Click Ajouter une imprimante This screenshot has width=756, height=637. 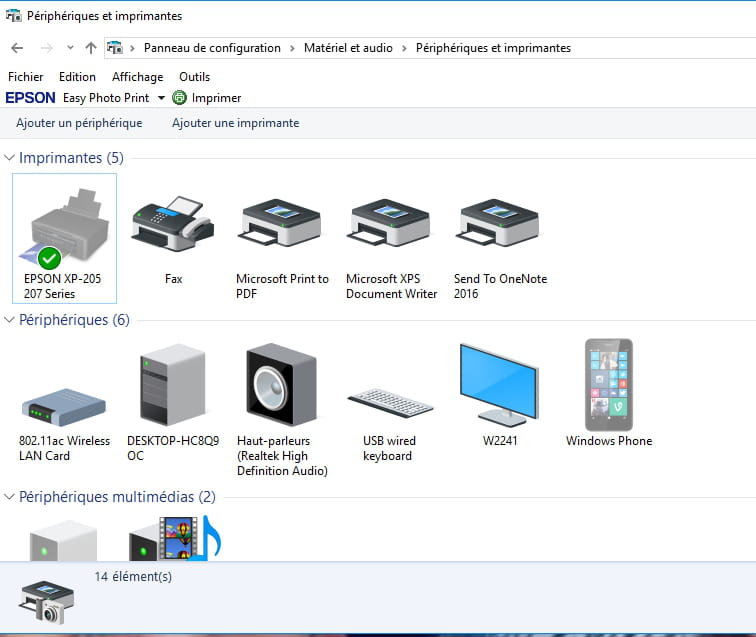click(x=236, y=123)
